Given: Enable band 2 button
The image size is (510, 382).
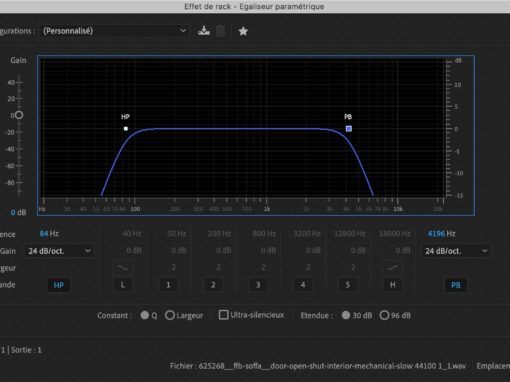Looking at the screenshot, I should pyautogui.click(x=213, y=285).
